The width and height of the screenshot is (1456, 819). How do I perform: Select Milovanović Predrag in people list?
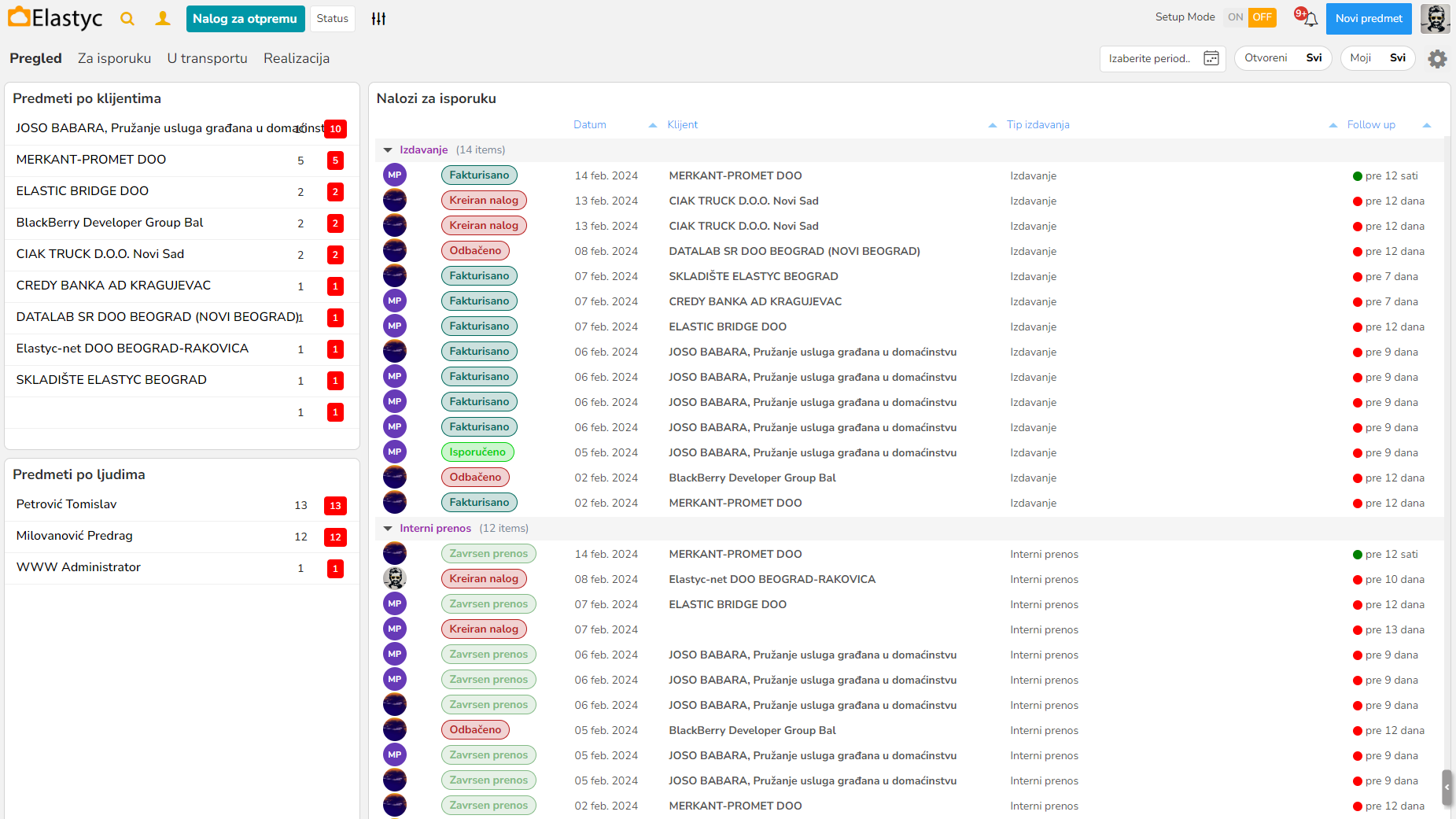pos(182,537)
